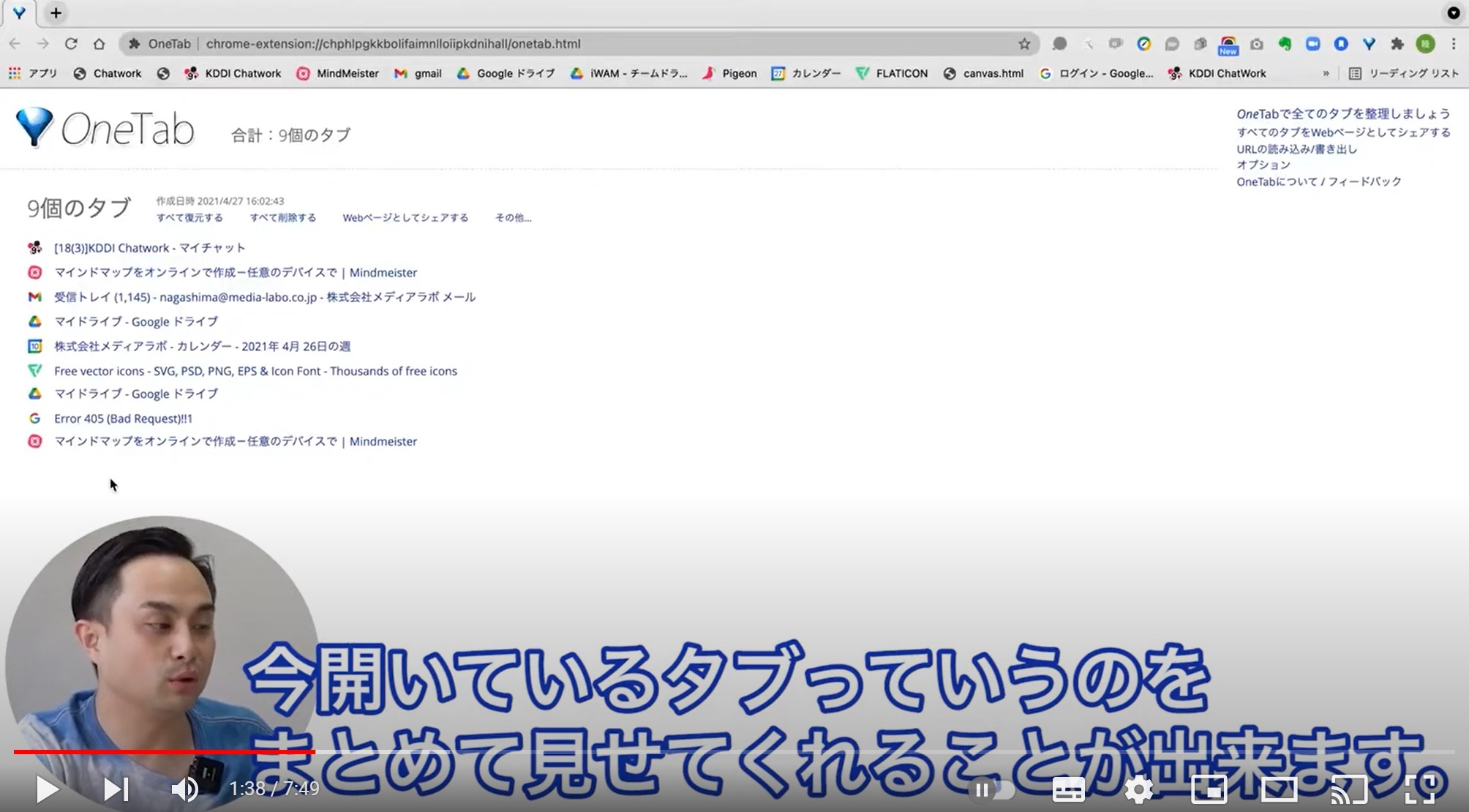The width and height of the screenshot is (1469, 812).
Task: Click the OneTab funnel extension icon in toolbar
Action: pyautogui.click(x=1369, y=44)
